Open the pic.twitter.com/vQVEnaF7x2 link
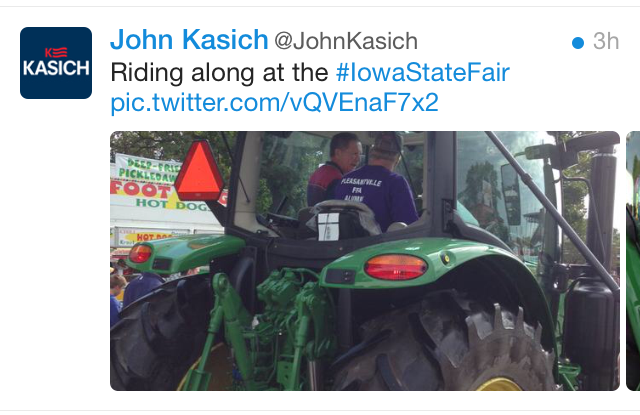 274,102
